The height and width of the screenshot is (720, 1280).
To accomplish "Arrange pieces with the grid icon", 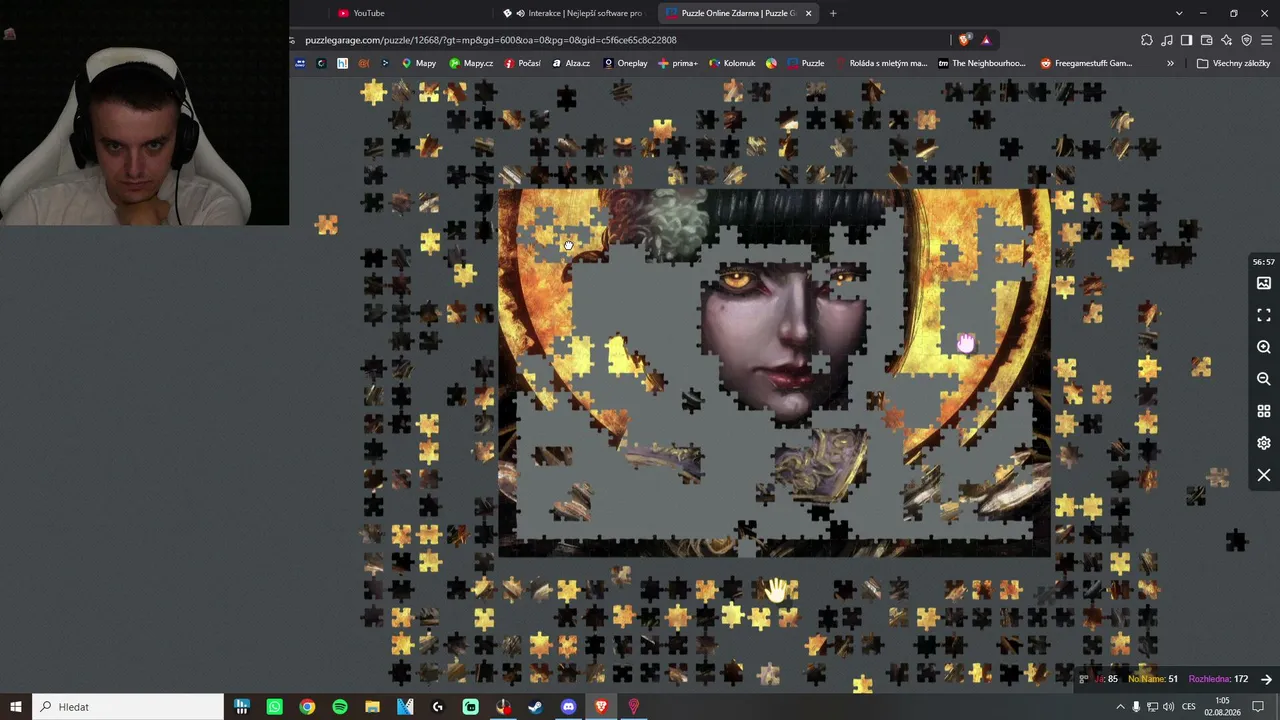I will (x=1264, y=411).
